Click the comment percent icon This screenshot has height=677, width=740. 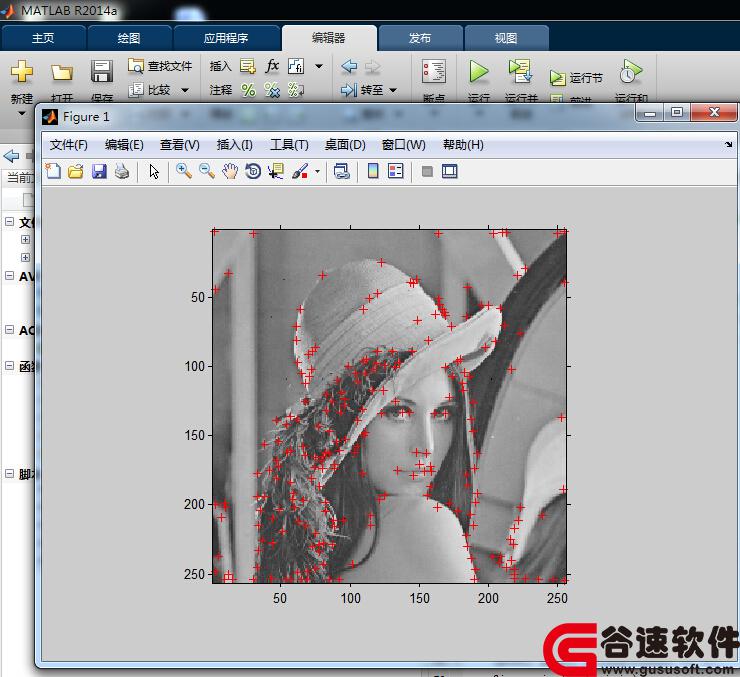[x=248, y=90]
